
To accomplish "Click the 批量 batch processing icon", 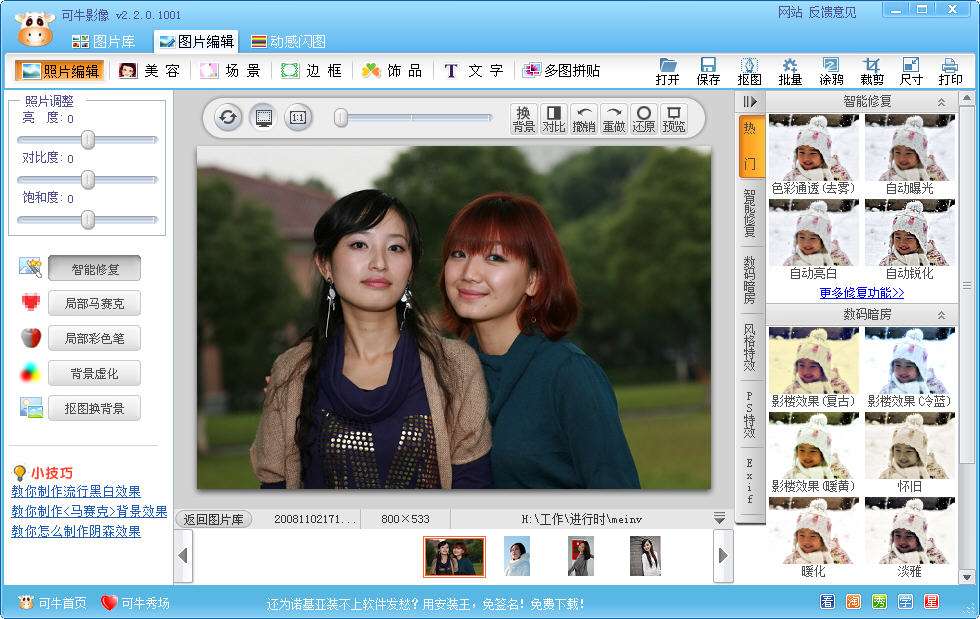I will (790, 70).
